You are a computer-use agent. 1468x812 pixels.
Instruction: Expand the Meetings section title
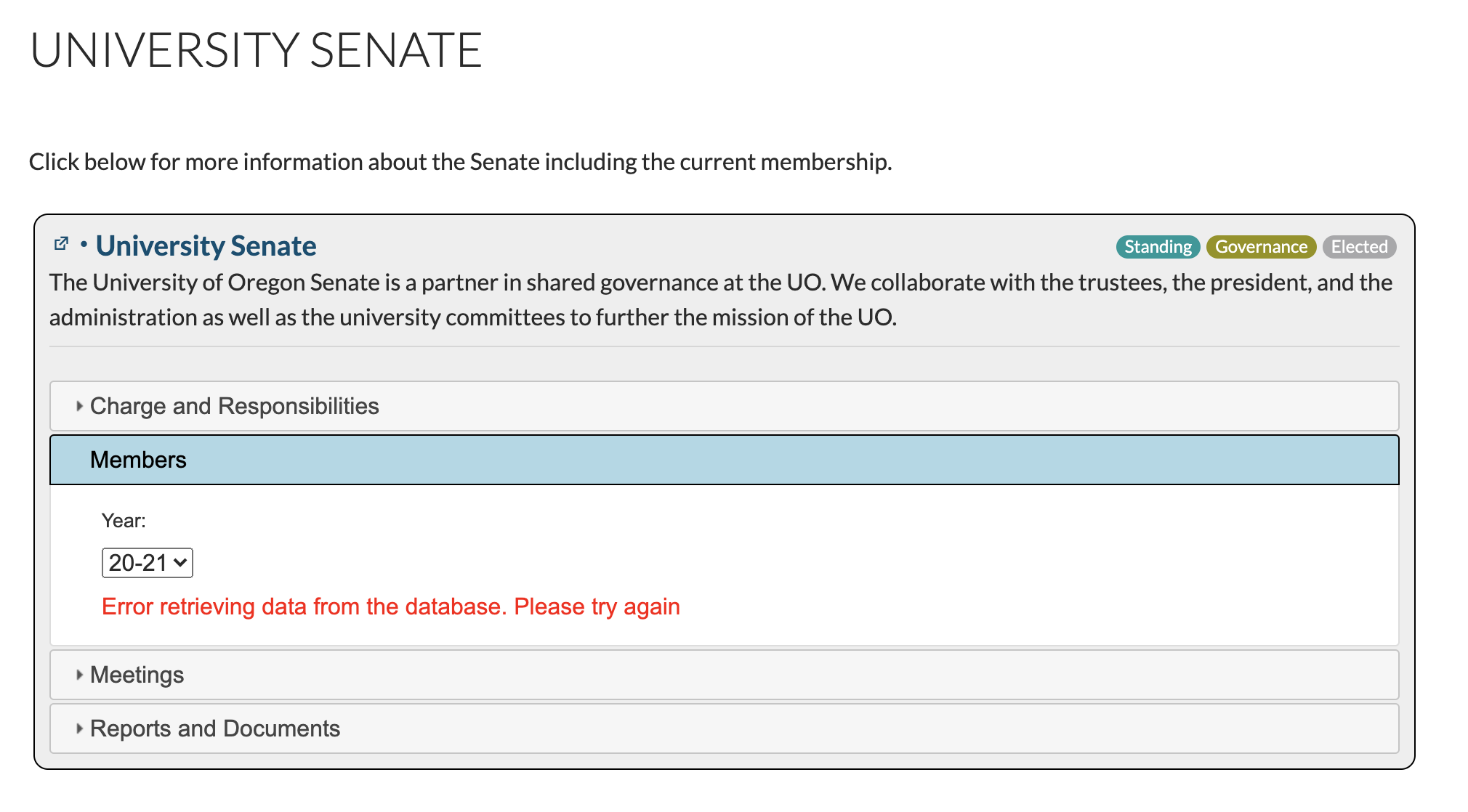click(137, 675)
